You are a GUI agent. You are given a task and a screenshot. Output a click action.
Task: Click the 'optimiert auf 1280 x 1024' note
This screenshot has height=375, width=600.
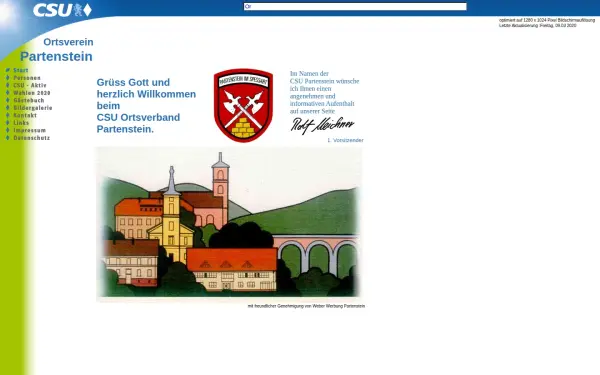[x=547, y=20]
